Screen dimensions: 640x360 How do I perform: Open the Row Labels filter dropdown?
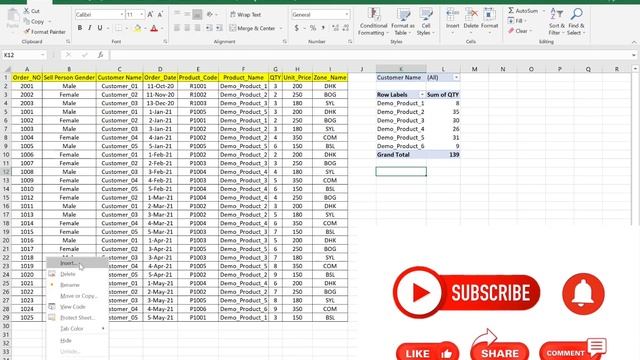pos(422,95)
